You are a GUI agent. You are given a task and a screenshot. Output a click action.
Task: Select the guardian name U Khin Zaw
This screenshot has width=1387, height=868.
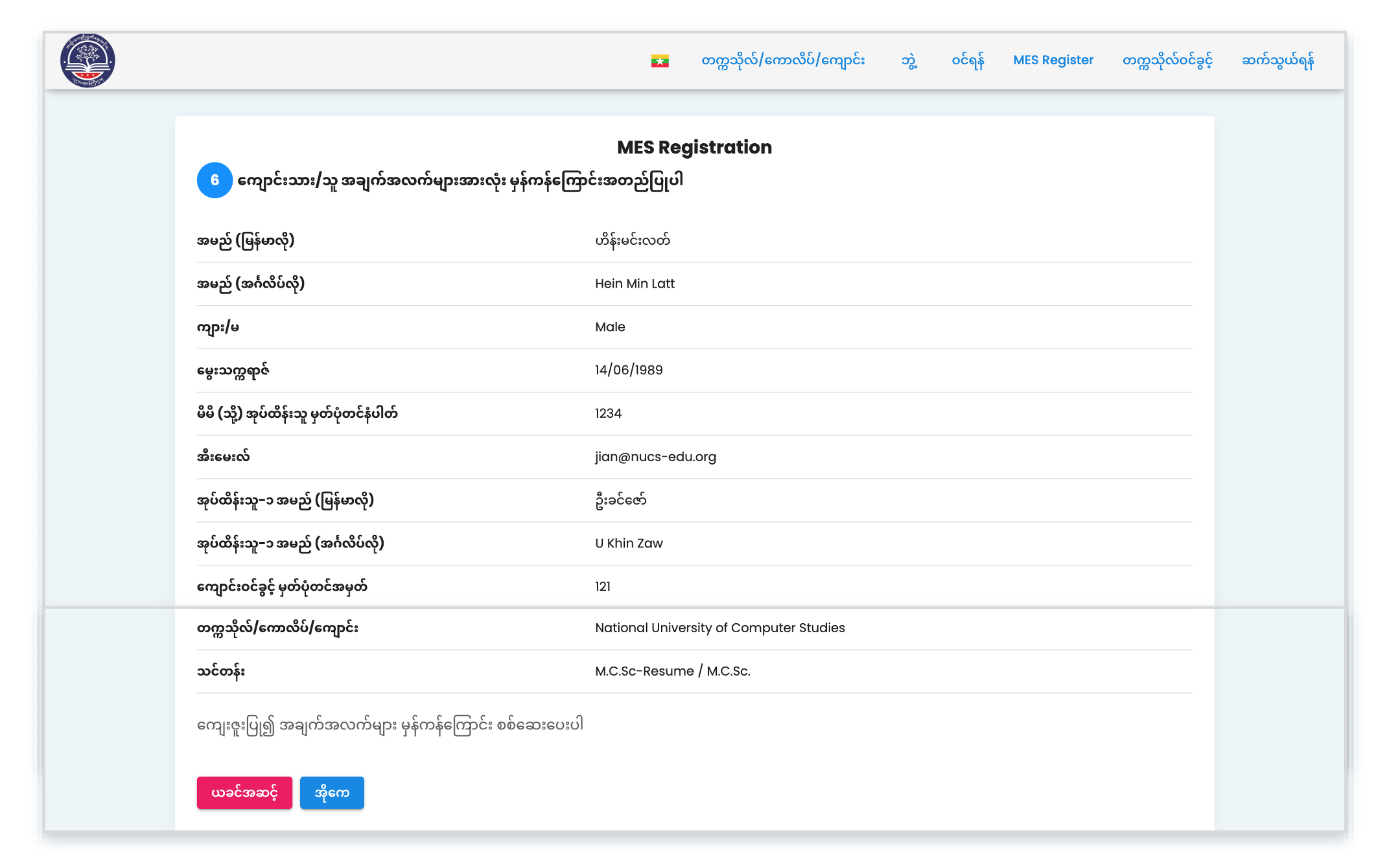coord(629,543)
